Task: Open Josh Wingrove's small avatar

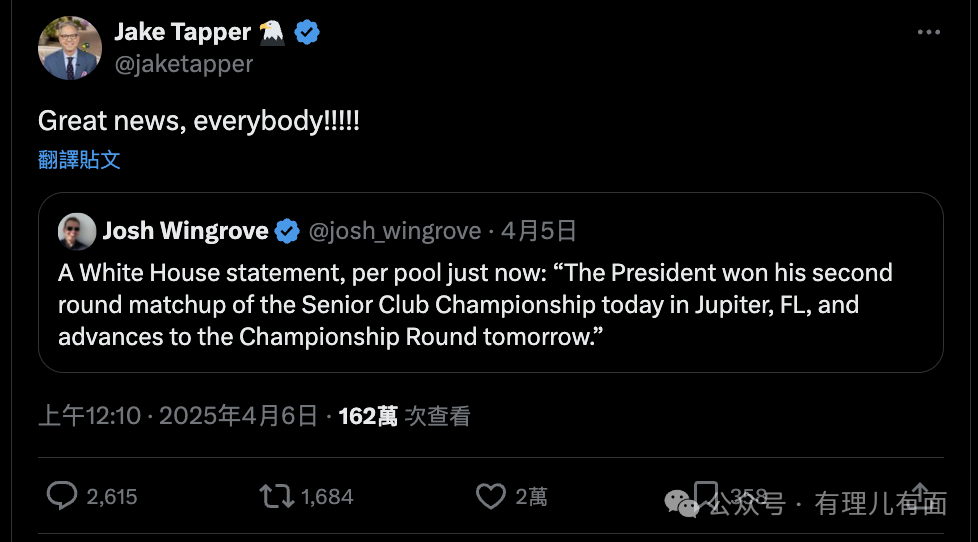Action: pyautogui.click(x=76, y=231)
